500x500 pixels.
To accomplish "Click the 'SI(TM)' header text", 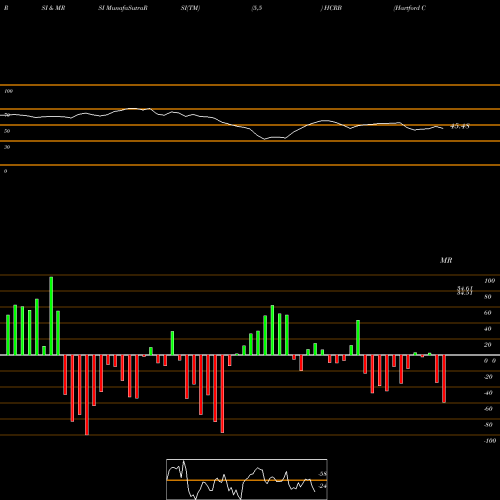I will pos(190,8).
